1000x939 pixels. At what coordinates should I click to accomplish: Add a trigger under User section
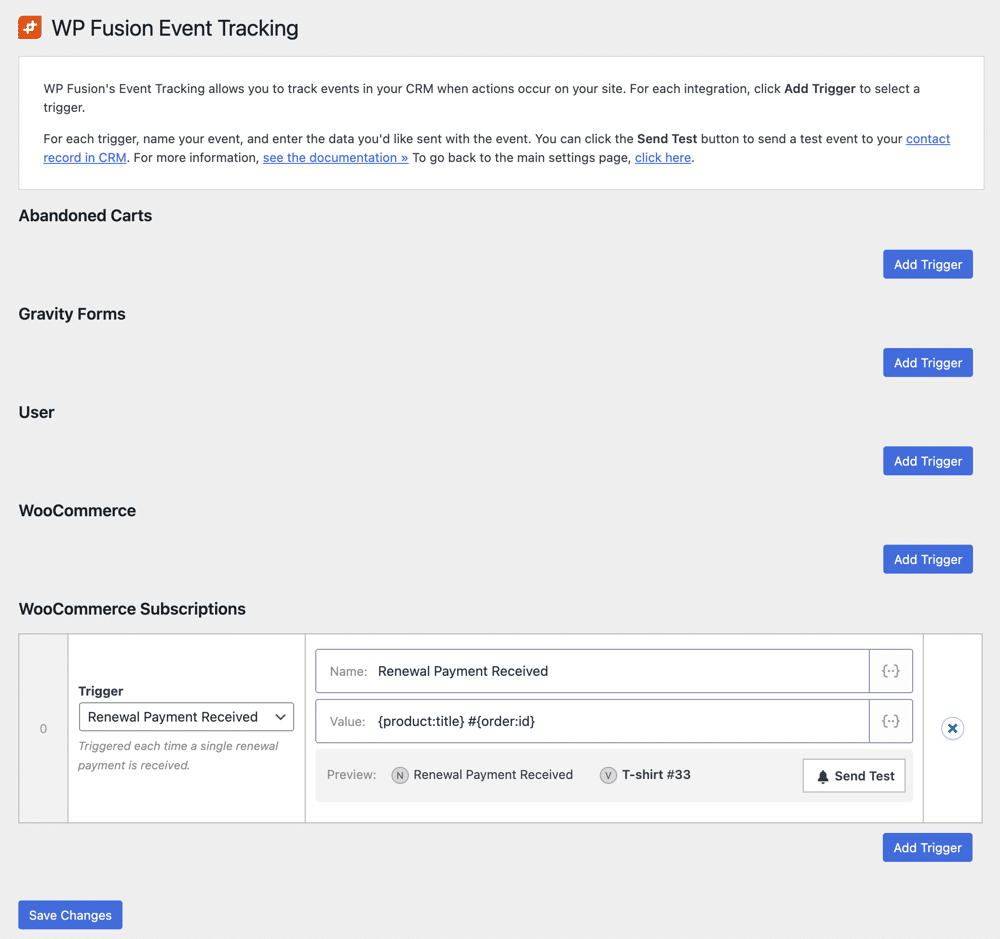point(927,461)
